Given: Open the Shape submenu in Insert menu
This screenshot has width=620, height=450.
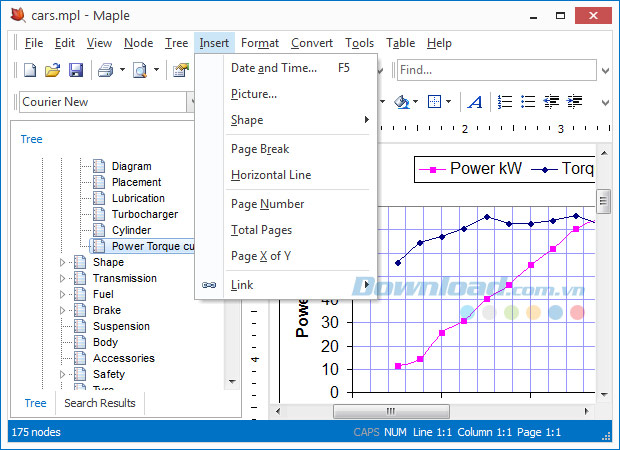Looking at the screenshot, I should coord(300,120).
